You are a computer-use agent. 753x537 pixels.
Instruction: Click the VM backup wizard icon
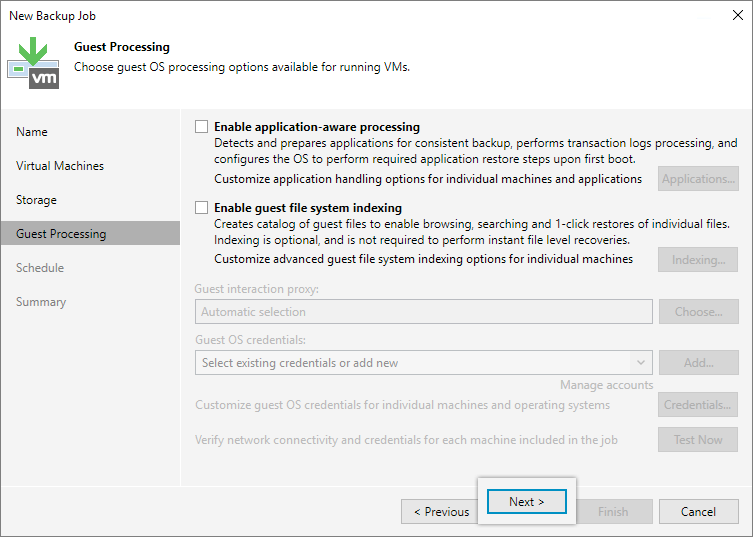(x=33, y=63)
